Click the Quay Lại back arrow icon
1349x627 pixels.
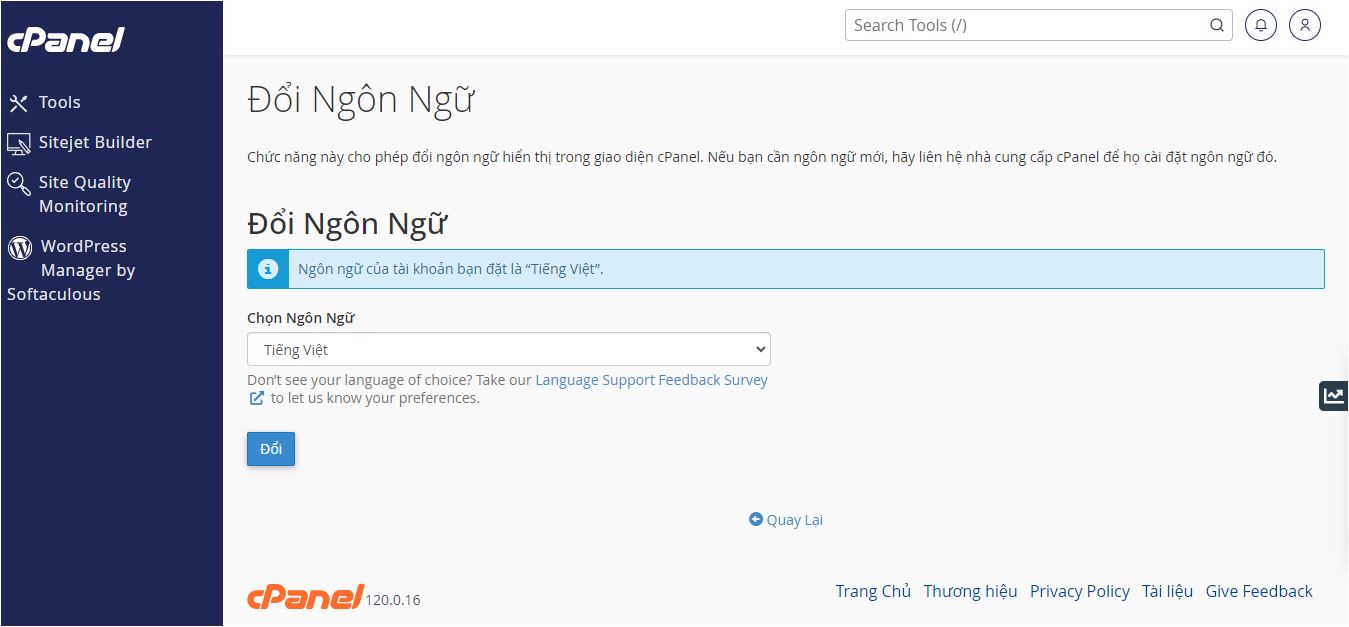pyautogui.click(x=756, y=520)
